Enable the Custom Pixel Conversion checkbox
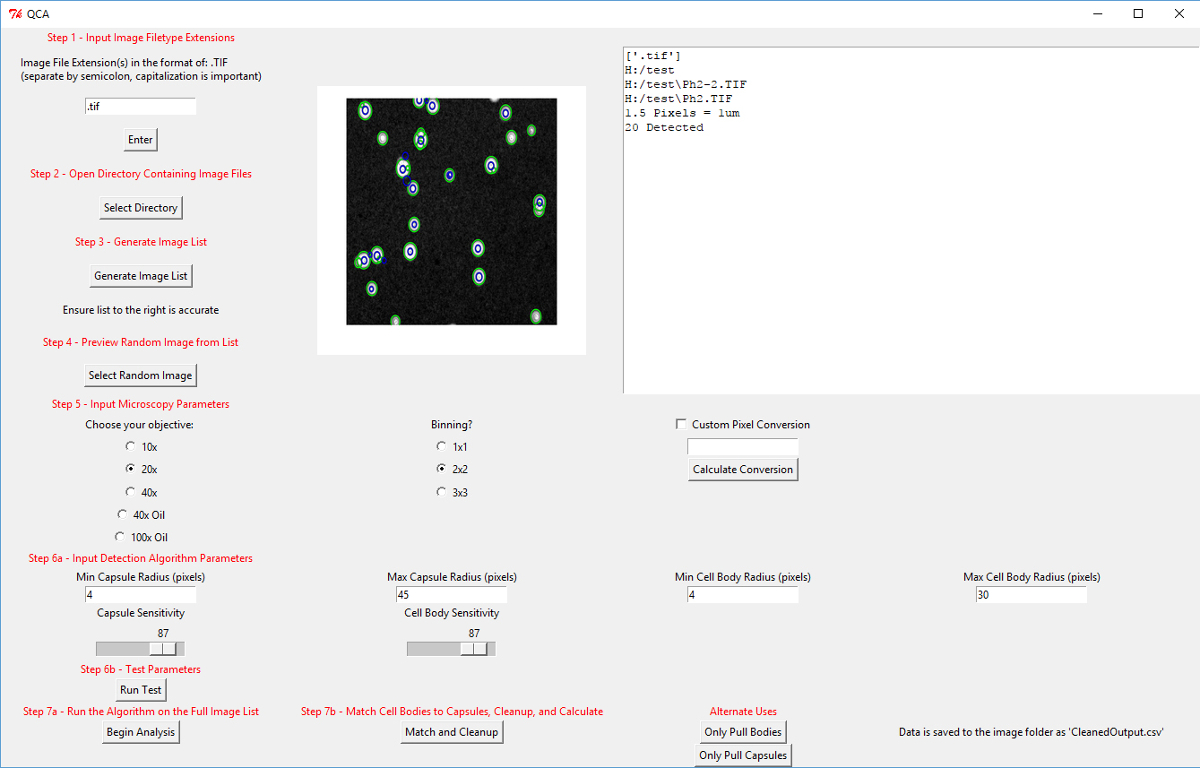Image resolution: width=1200 pixels, height=768 pixels. tap(682, 425)
